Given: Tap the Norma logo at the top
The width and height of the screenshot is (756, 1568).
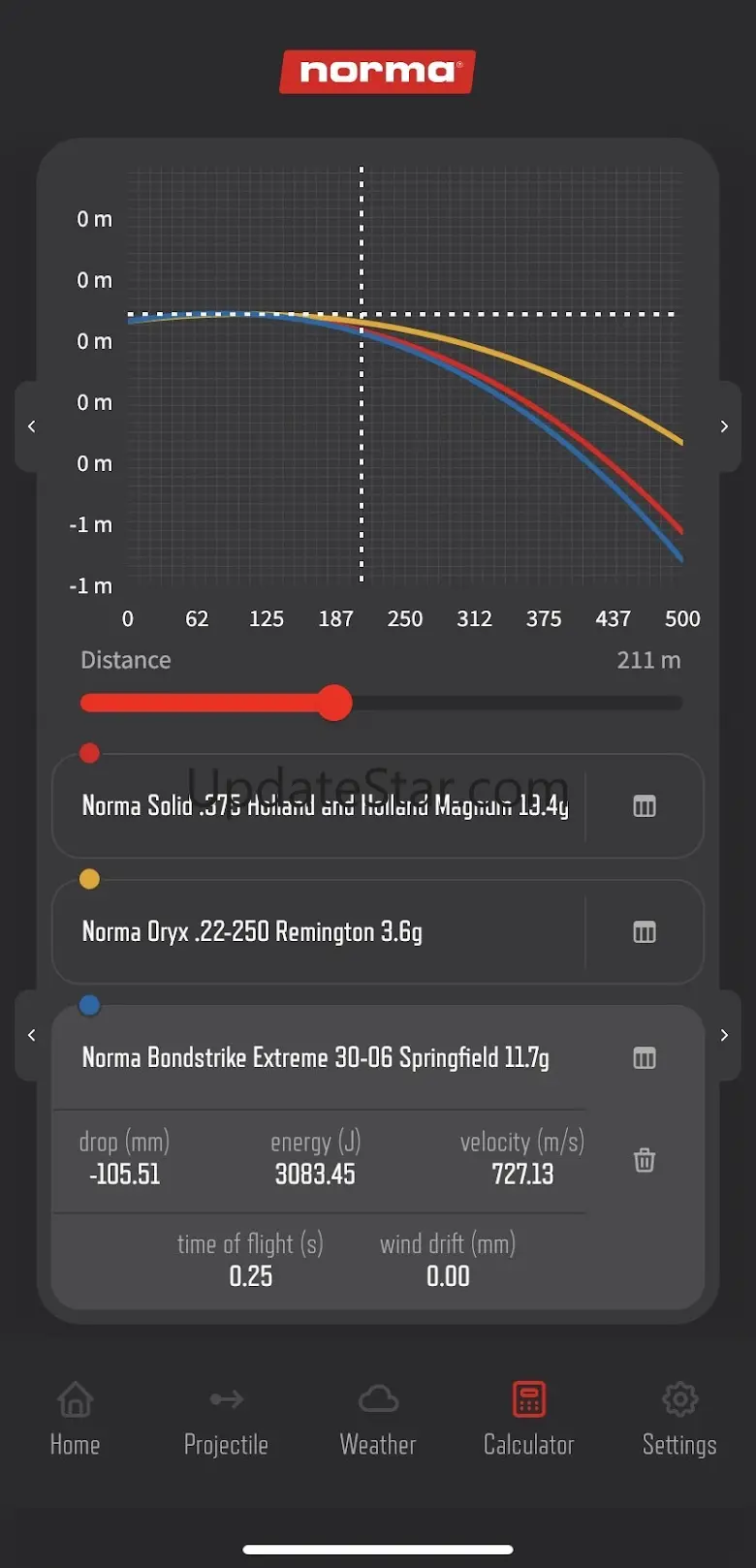Looking at the screenshot, I should click(378, 72).
